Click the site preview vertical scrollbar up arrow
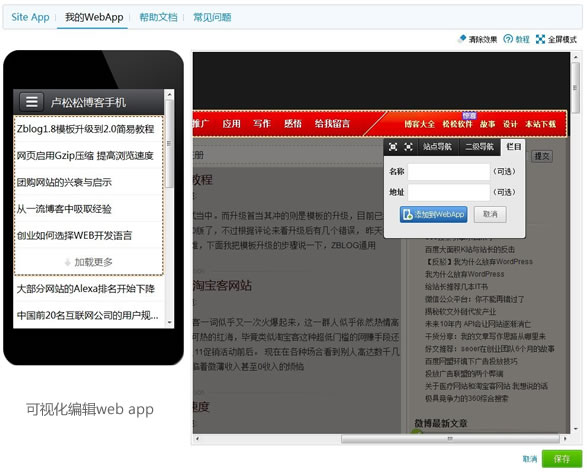 [x=576, y=57]
